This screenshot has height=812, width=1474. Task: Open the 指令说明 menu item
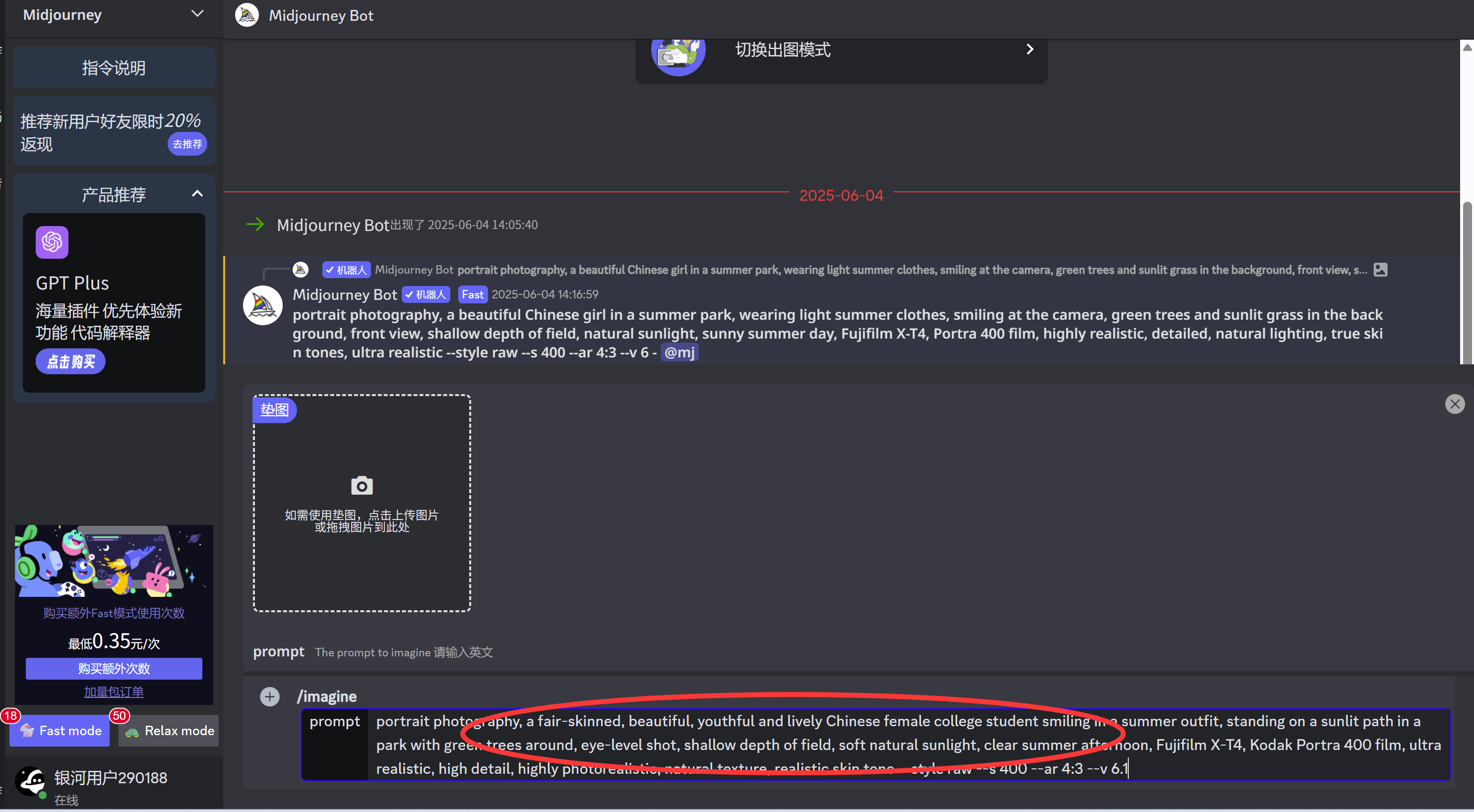(114, 67)
